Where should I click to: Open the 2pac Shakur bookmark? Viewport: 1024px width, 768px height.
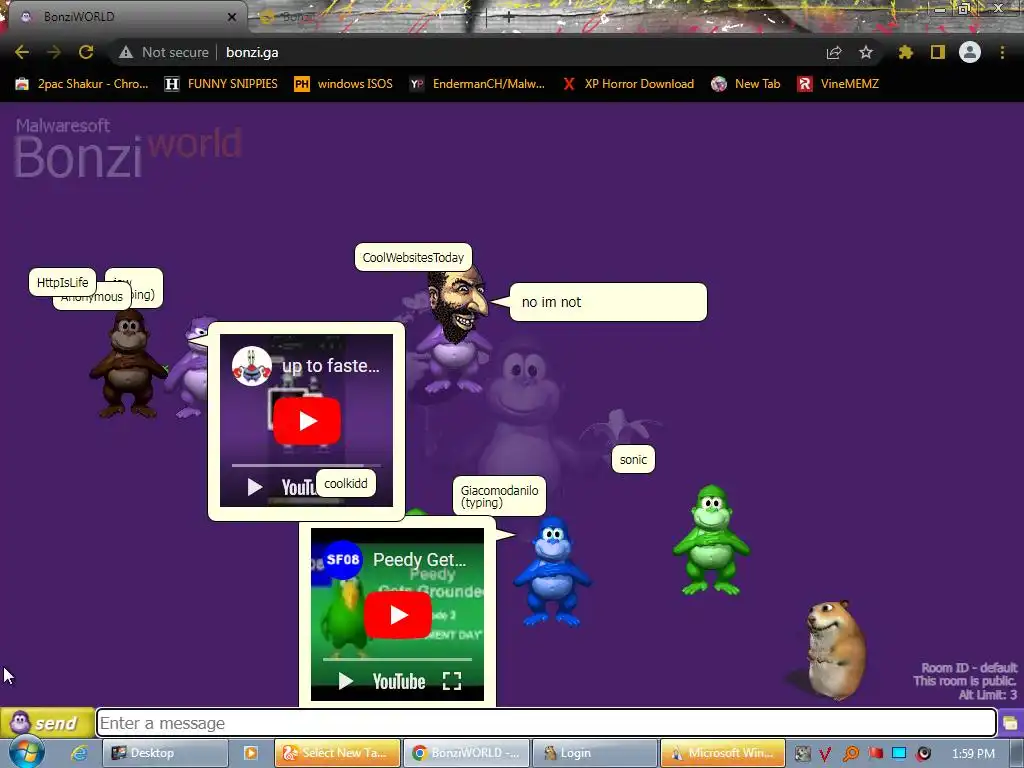(82, 84)
